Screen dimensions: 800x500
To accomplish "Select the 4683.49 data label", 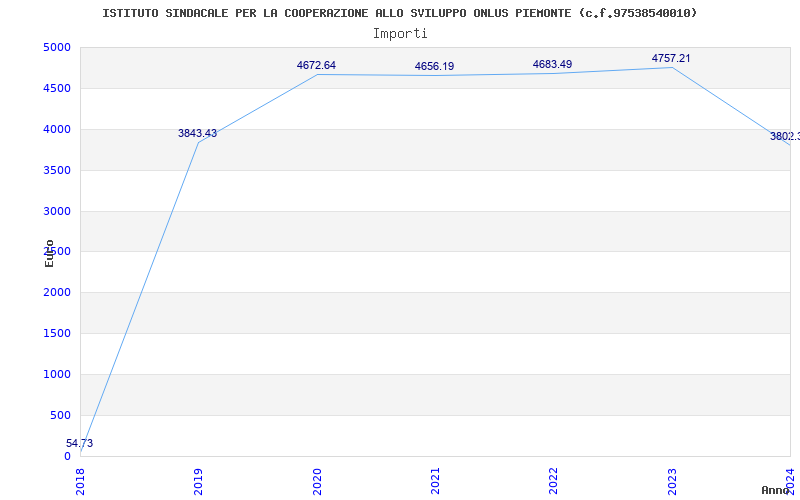I will click(x=553, y=64).
